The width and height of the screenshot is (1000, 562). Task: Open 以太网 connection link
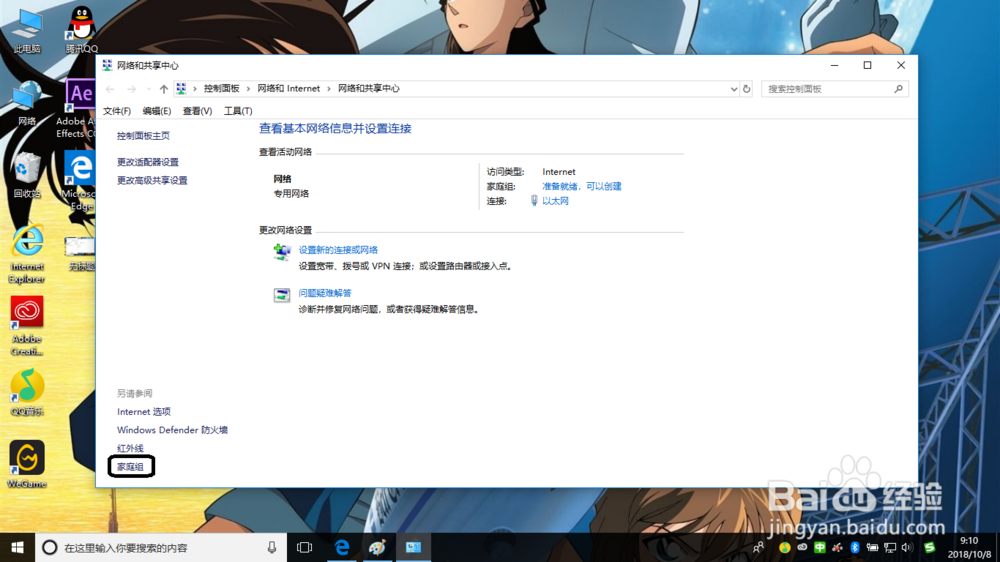(555, 201)
